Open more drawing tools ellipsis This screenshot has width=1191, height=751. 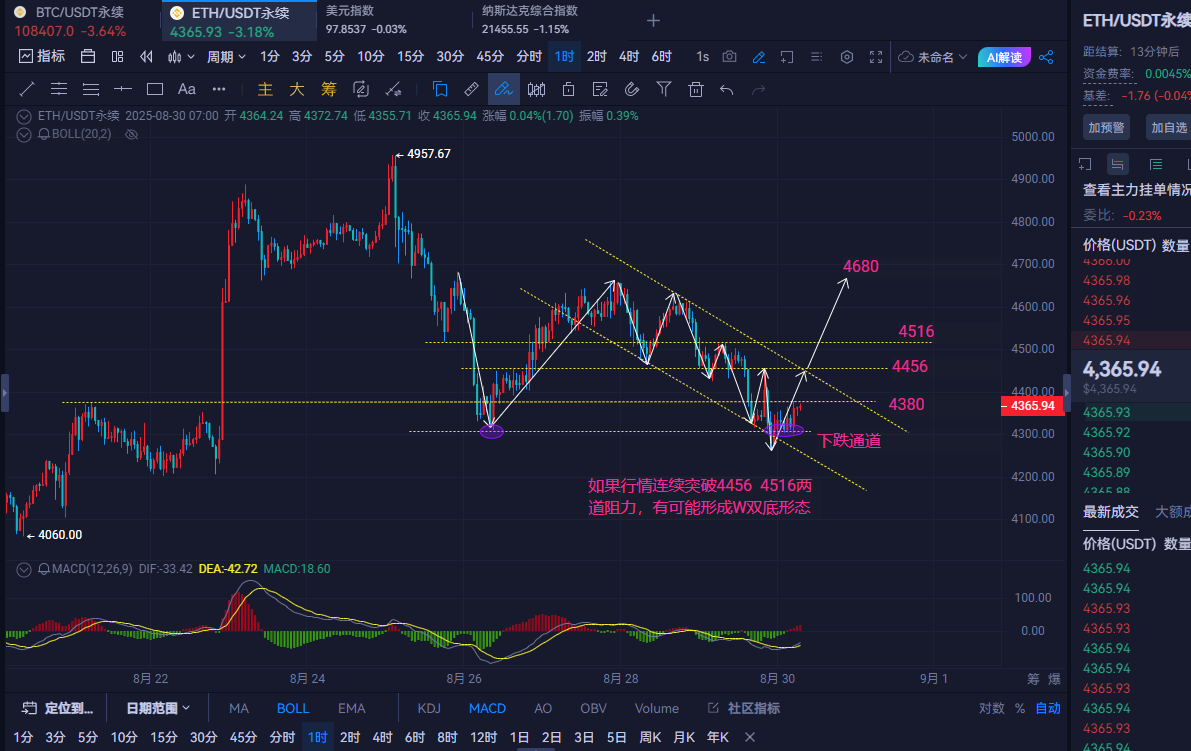point(219,90)
